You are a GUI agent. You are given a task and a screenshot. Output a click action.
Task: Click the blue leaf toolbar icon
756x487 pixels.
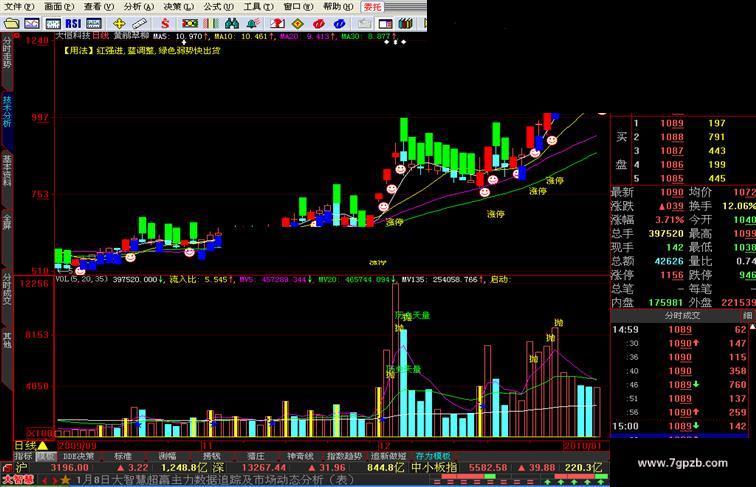pyautogui.click(x=339, y=23)
